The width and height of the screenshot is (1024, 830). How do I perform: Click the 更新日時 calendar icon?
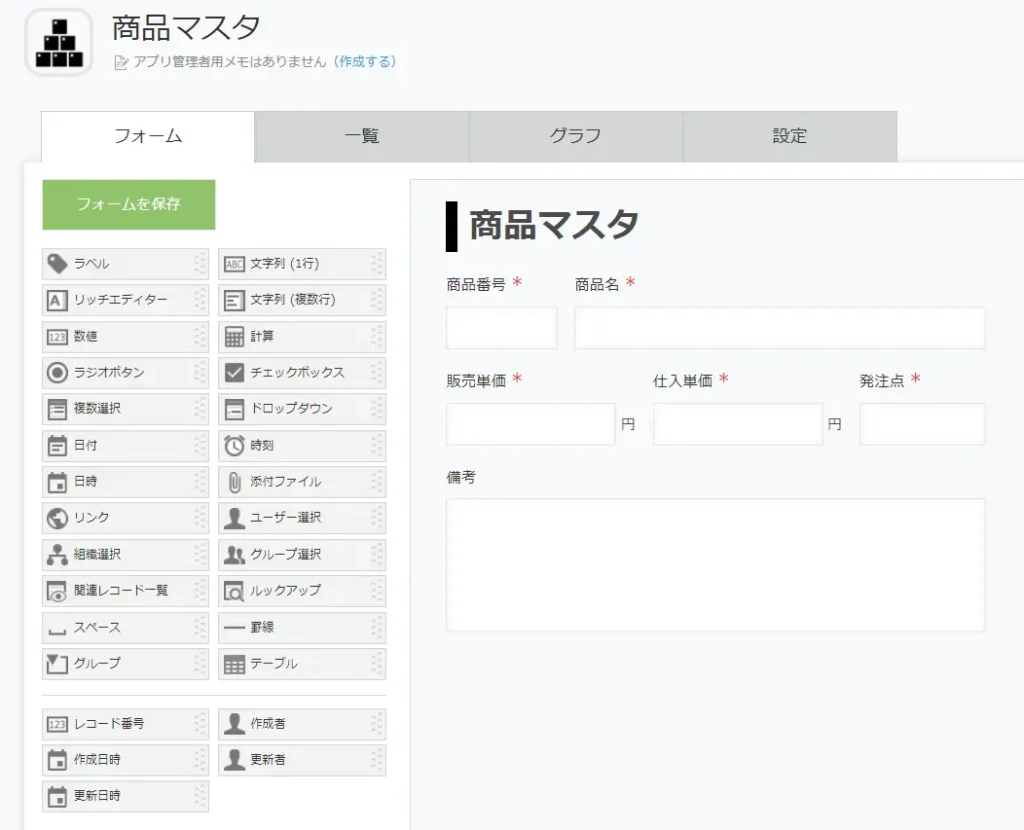pos(57,796)
